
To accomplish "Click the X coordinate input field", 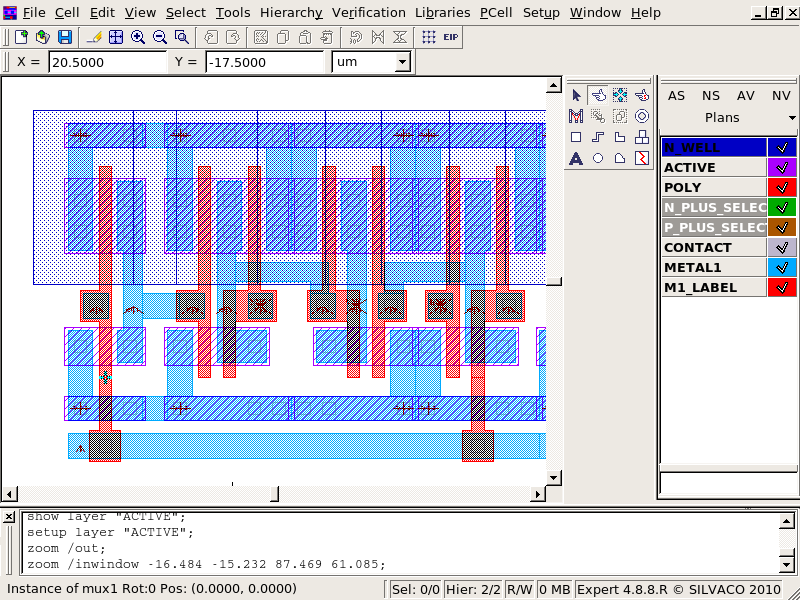I will (106, 62).
